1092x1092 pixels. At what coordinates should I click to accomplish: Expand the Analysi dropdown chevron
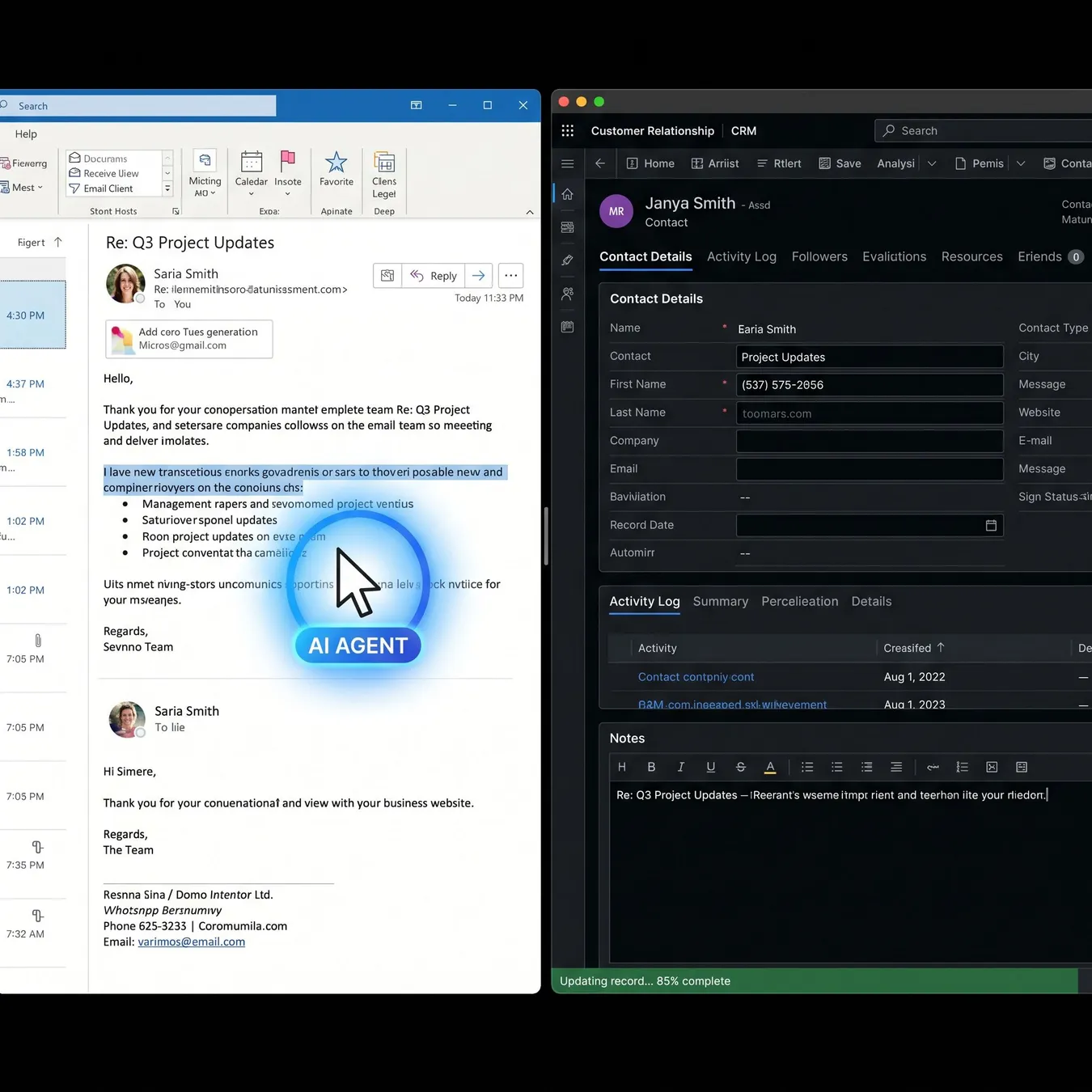[x=932, y=163]
